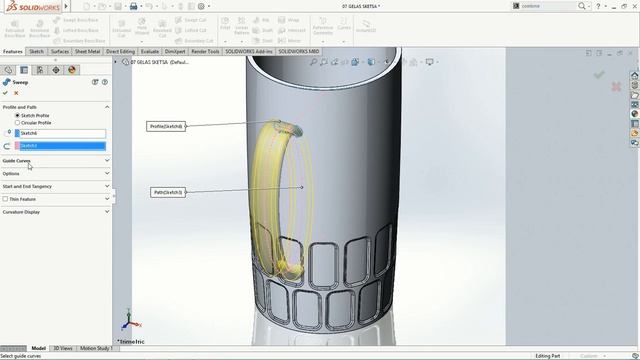Open the FeatureManager design tree tab

[8, 70]
